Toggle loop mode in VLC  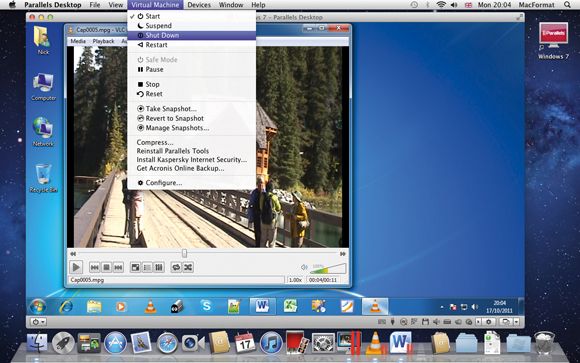click(x=176, y=267)
